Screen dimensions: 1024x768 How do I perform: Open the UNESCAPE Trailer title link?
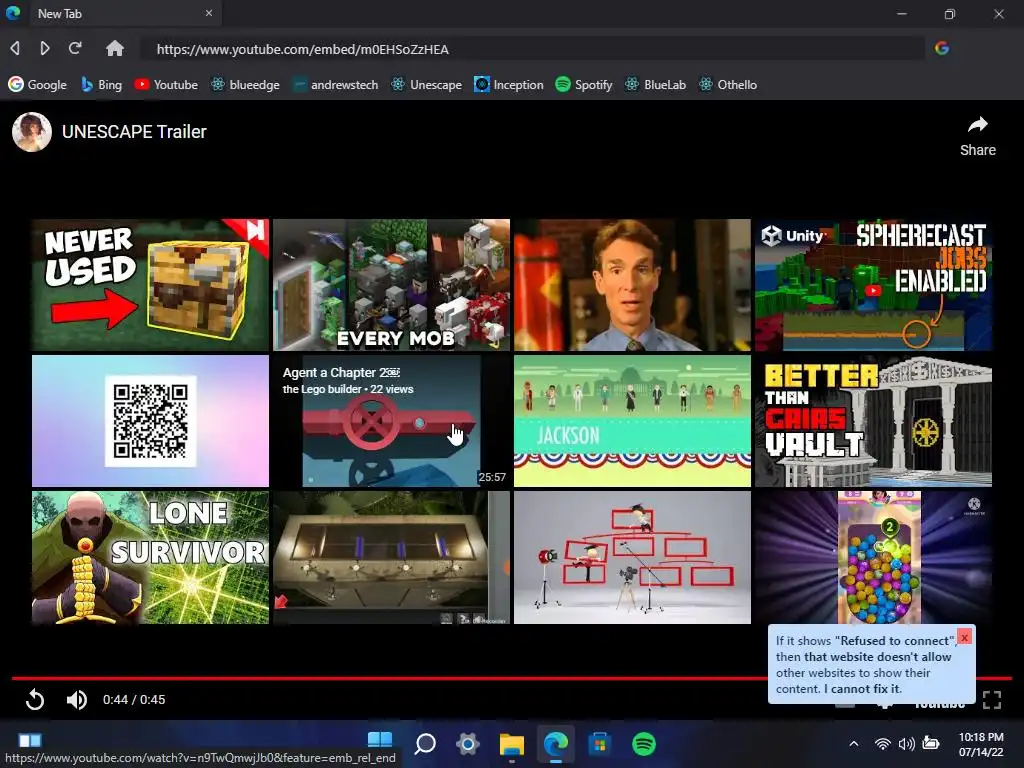pyautogui.click(x=134, y=132)
